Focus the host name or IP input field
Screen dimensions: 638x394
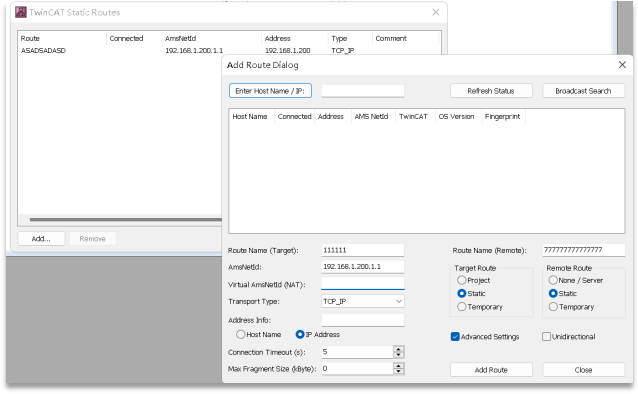click(x=363, y=91)
